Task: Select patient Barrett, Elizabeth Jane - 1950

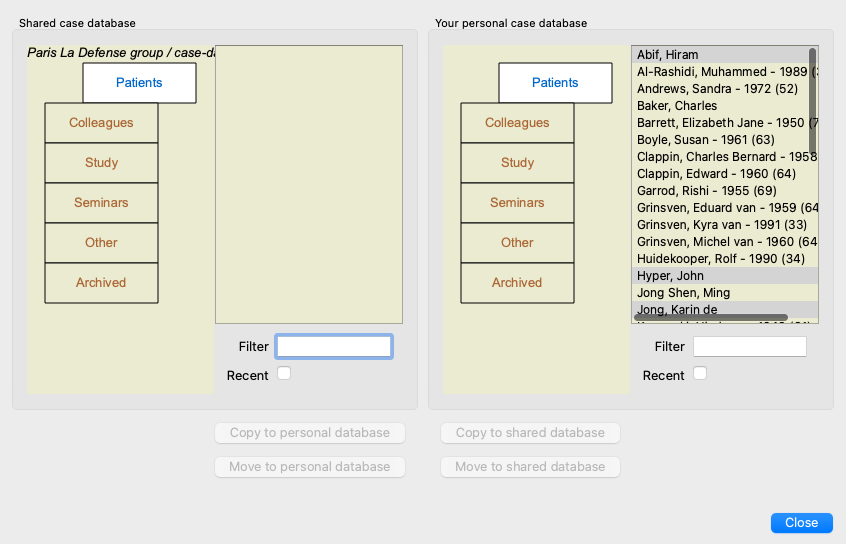Action: [725, 123]
